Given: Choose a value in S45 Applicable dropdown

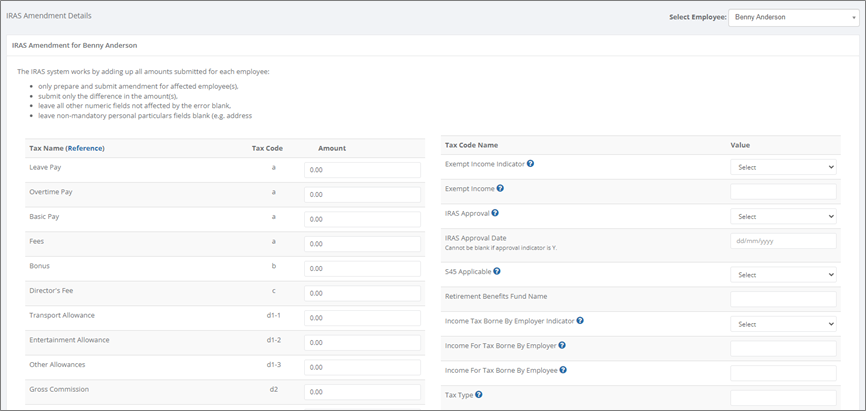Looking at the screenshot, I should click(783, 275).
